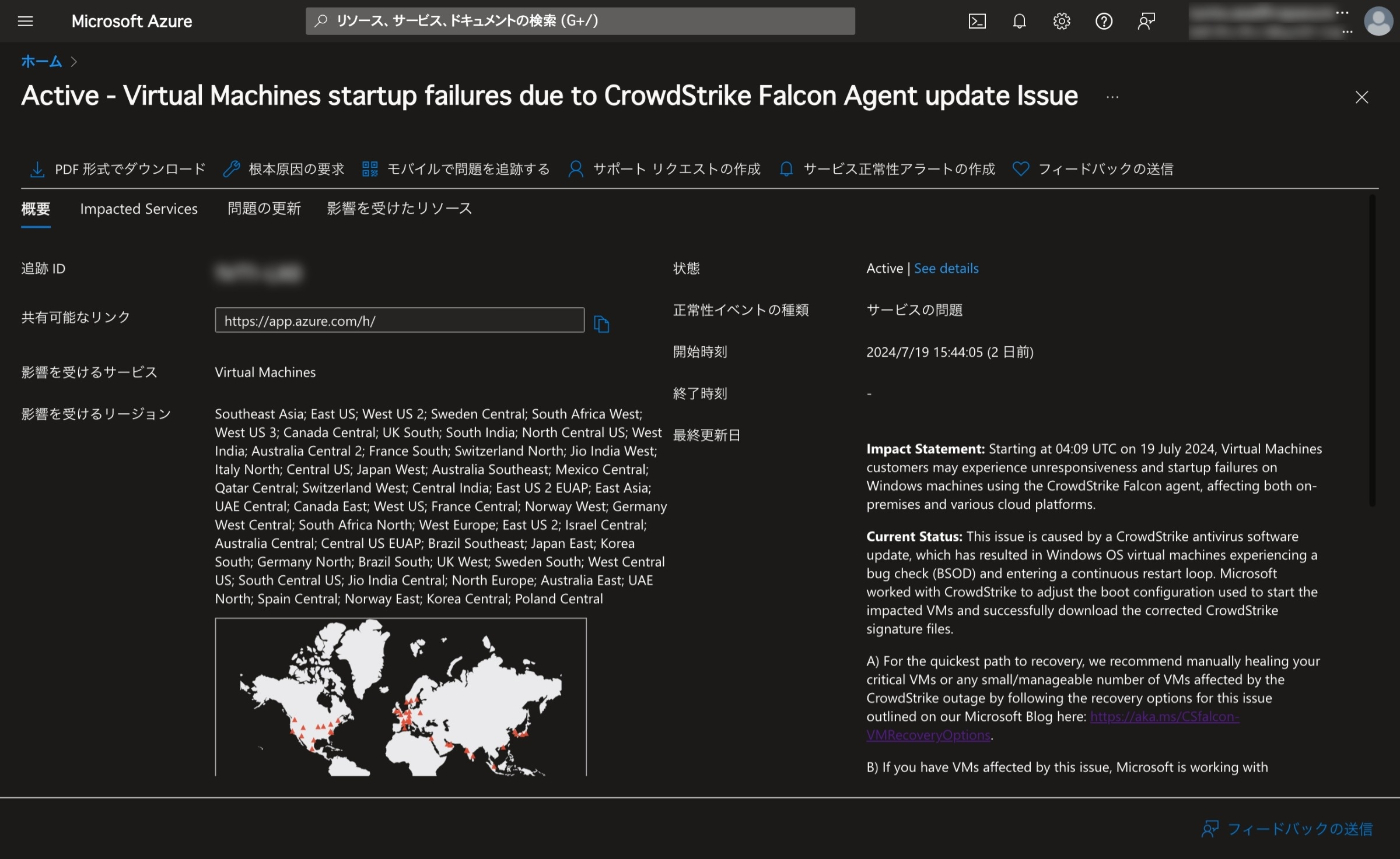Click 根本原因の要求
This screenshot has height=859, width=1400.
pos(296,169)
